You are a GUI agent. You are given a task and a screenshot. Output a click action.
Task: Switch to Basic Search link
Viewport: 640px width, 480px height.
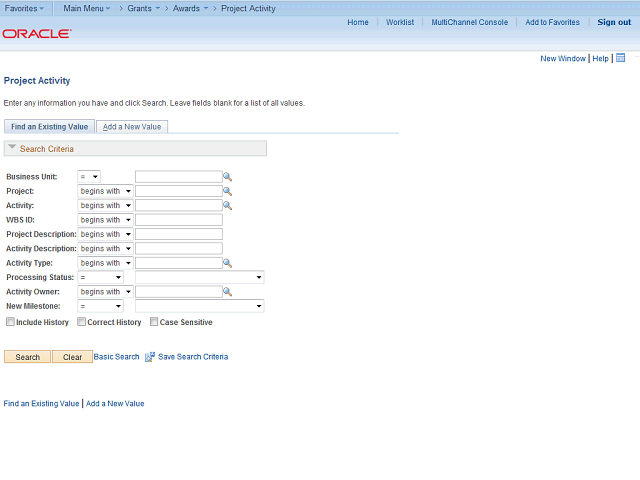(x=116, y=357)
